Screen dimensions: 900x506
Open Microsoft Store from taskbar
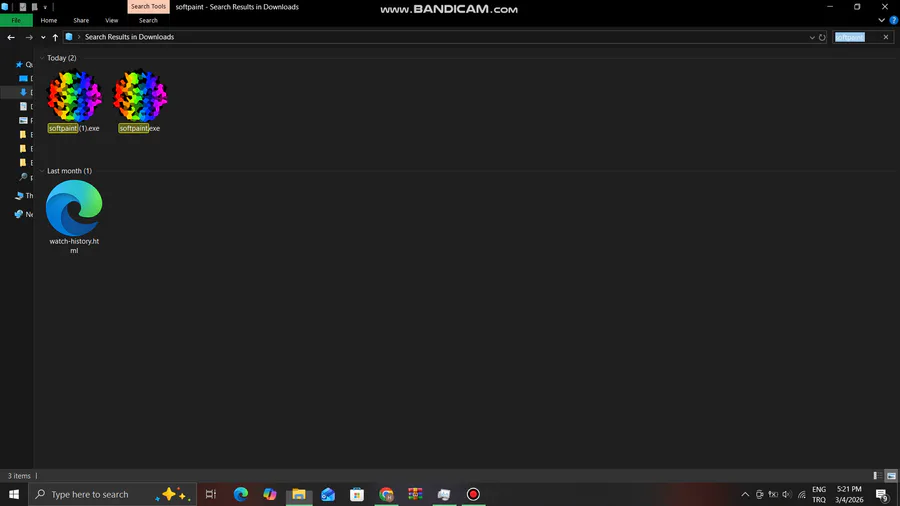point(357,494)
